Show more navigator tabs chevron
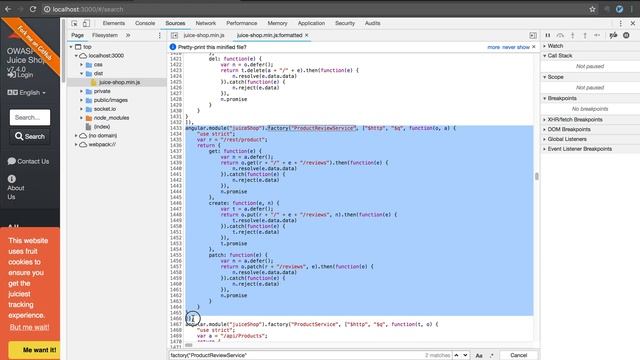640x360 pixels. (128, 36)
